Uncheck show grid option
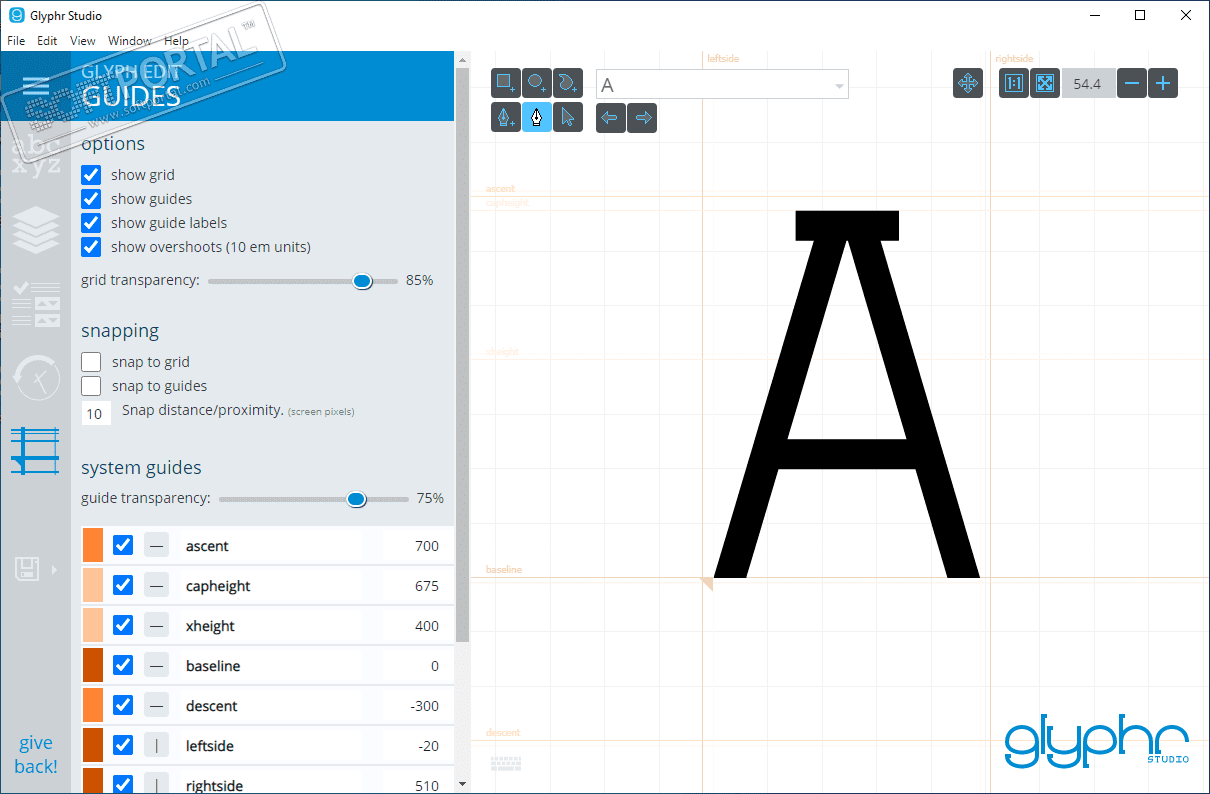1210x794 pixels. click(91, 175)
